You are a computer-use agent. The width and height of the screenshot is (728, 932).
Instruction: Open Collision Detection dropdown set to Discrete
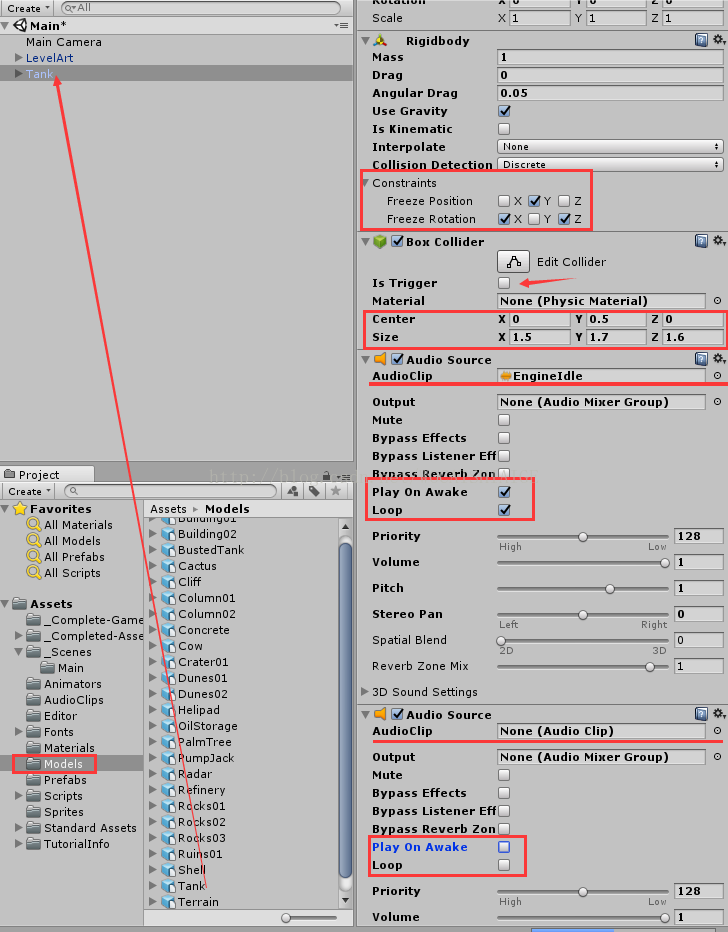click(x=610, y=165)
